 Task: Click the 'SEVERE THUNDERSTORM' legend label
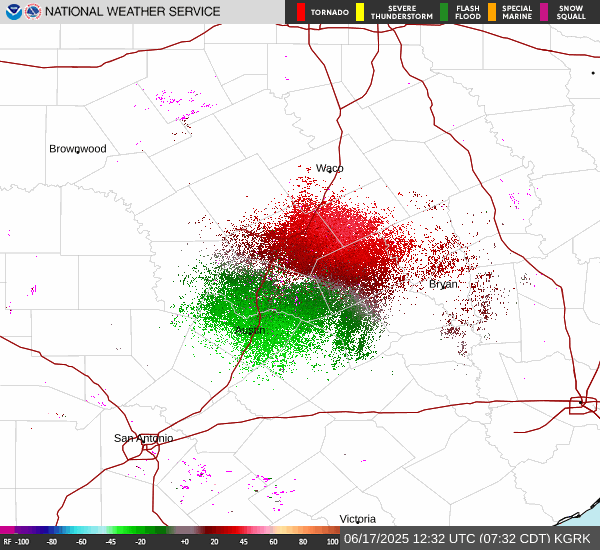[x=402, y=12]
